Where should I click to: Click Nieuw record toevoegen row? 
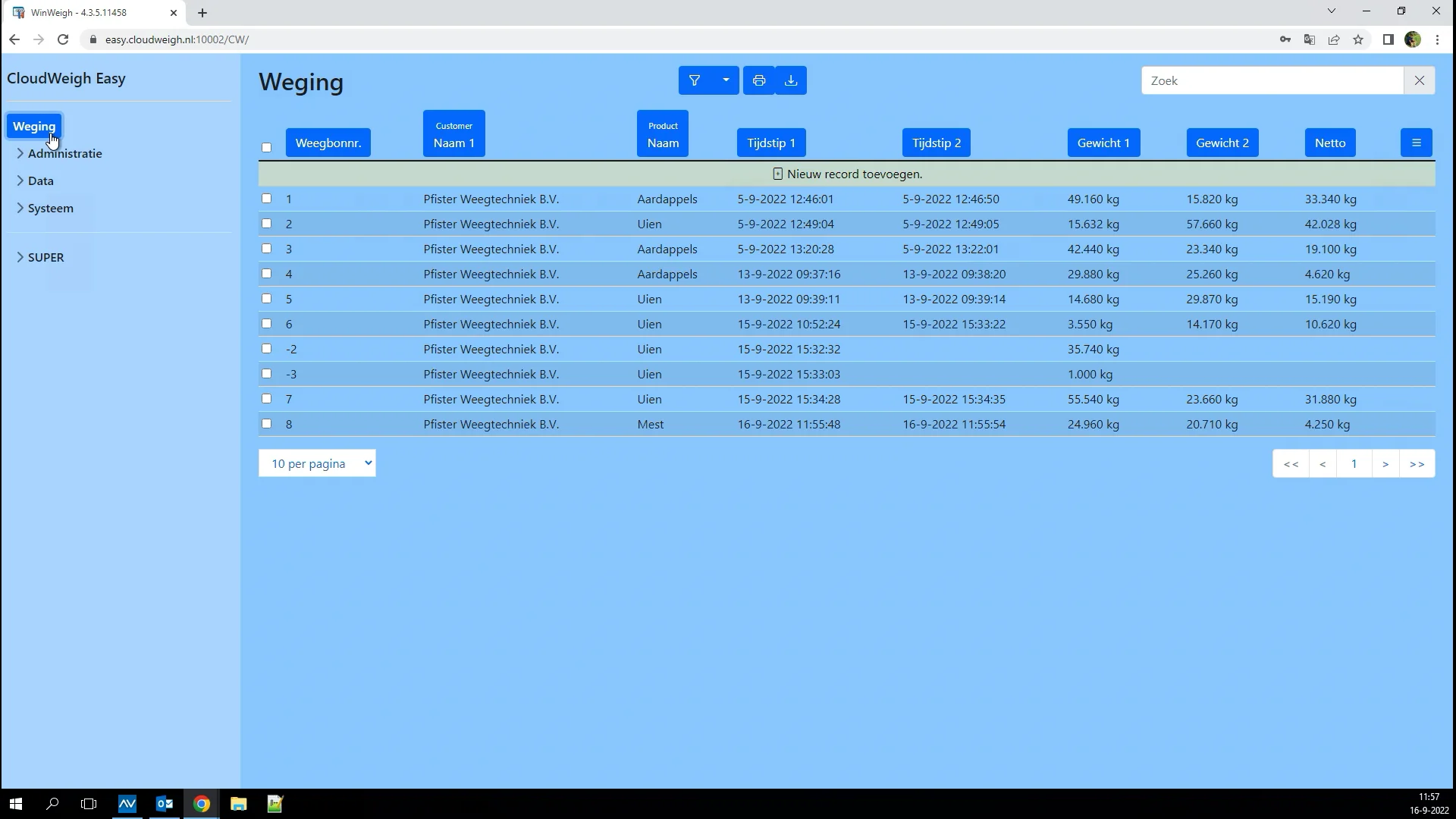tap(846, 174)
